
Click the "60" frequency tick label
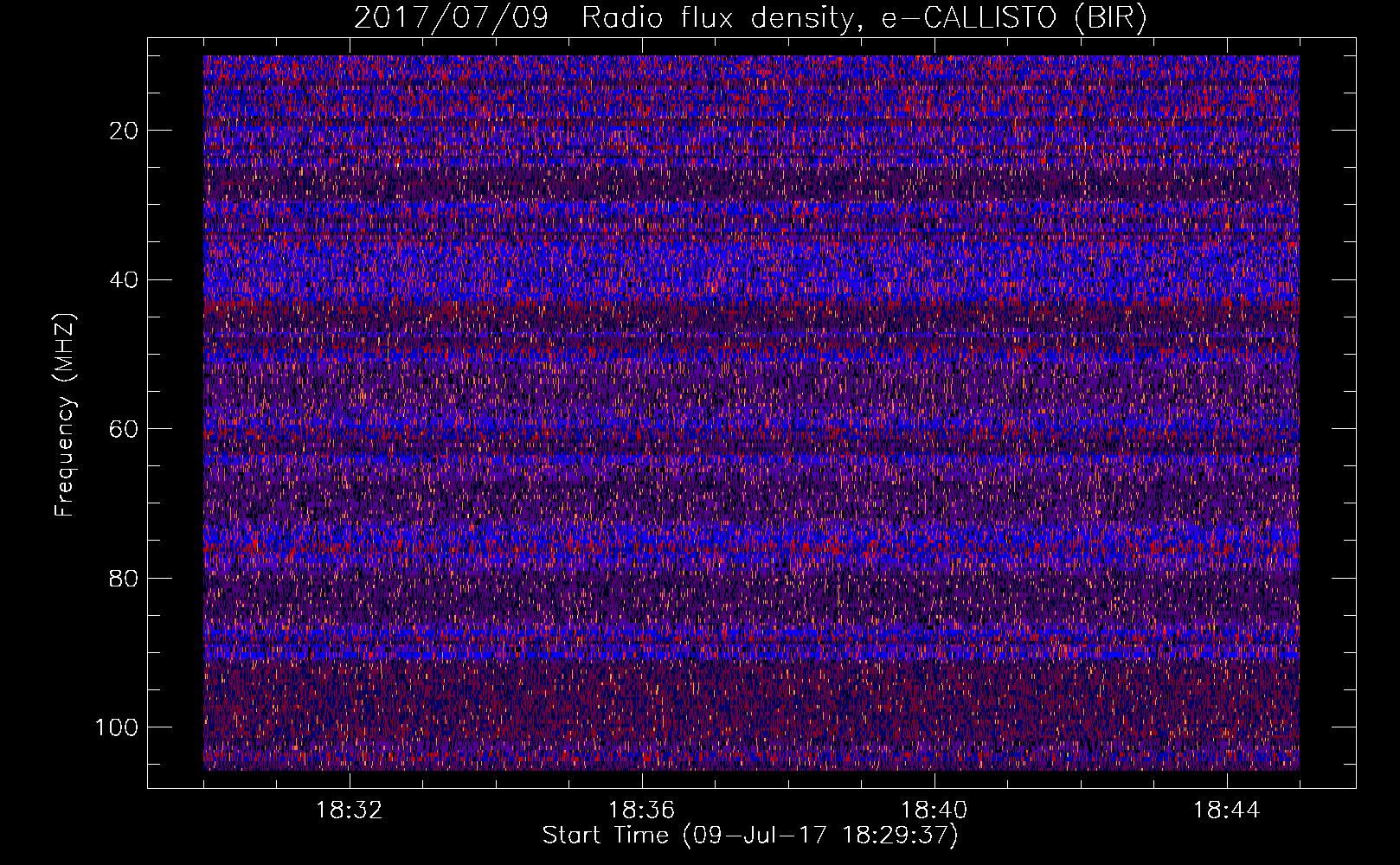(x=125, y=429)
